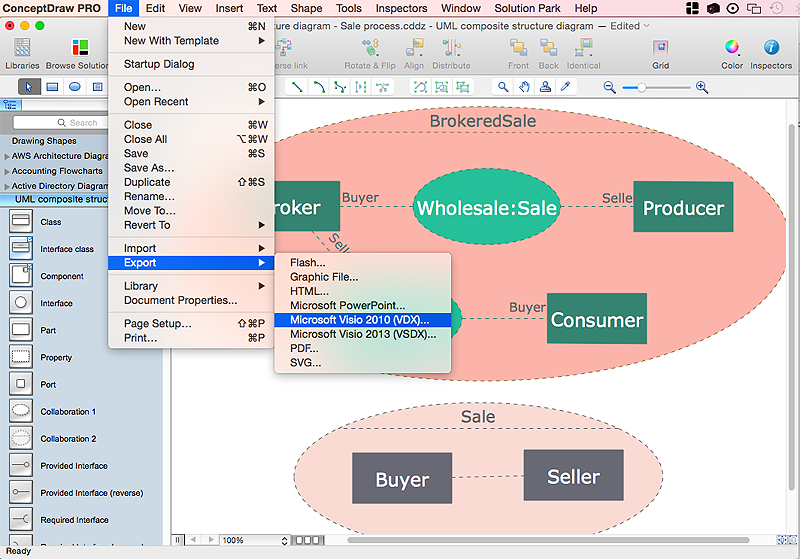The image size is (800, 559).
Task: Select UML composite structure library tab
Action: [60, 199]
